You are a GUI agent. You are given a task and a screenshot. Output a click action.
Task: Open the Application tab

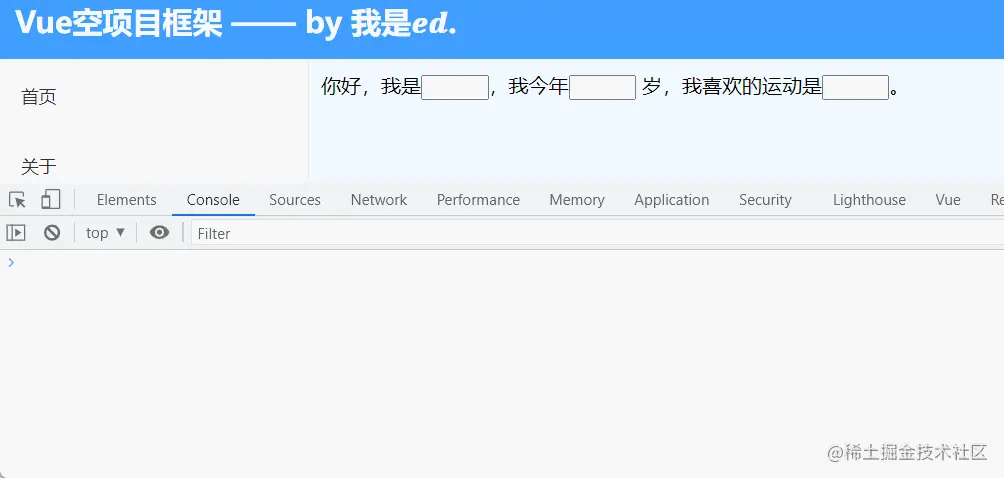pyautogui.click(x=672, y=200)
